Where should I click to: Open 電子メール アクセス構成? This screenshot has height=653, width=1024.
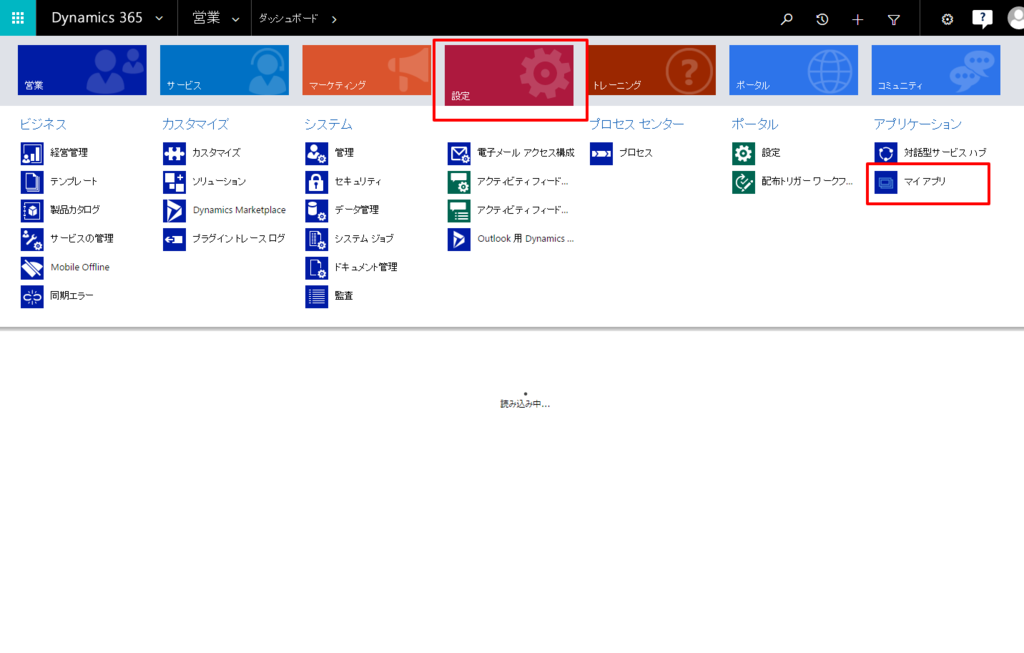pos(526,153)
